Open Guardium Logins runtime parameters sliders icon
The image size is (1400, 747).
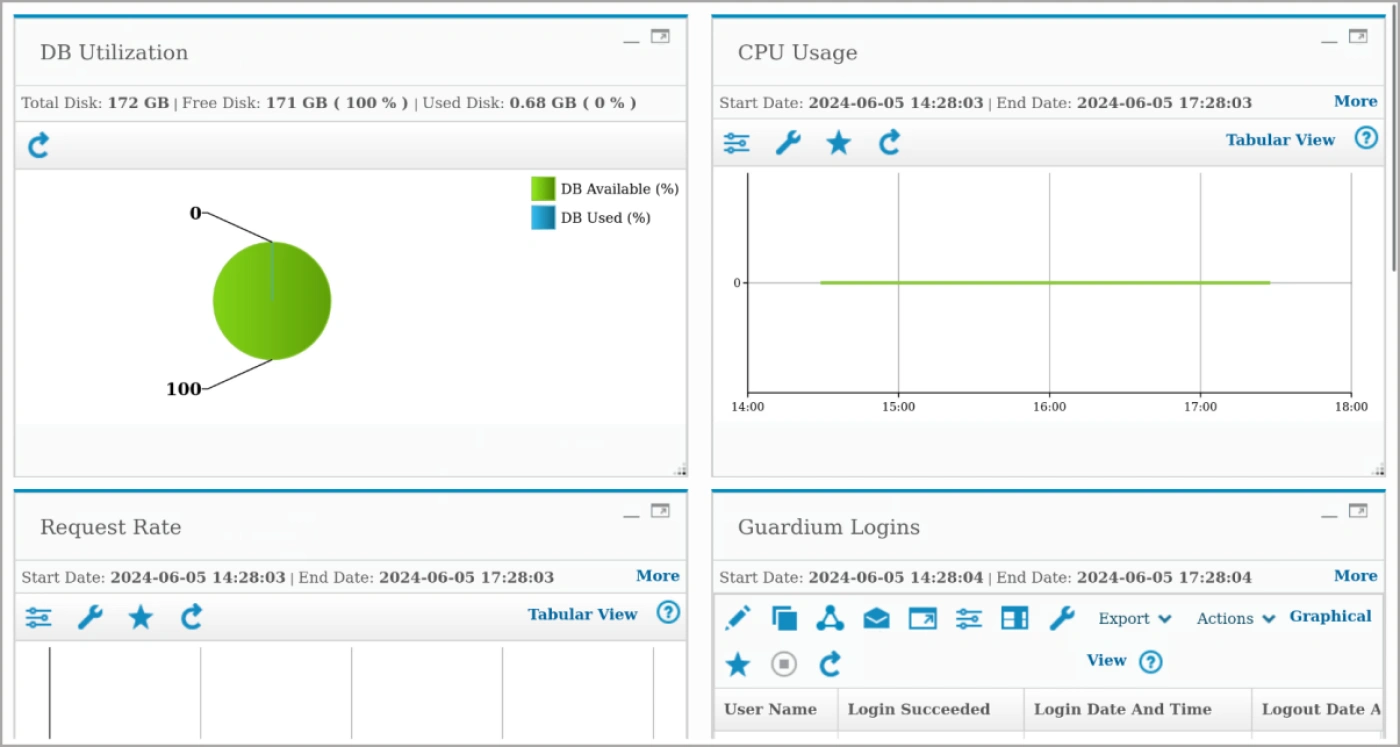[968, 619]
